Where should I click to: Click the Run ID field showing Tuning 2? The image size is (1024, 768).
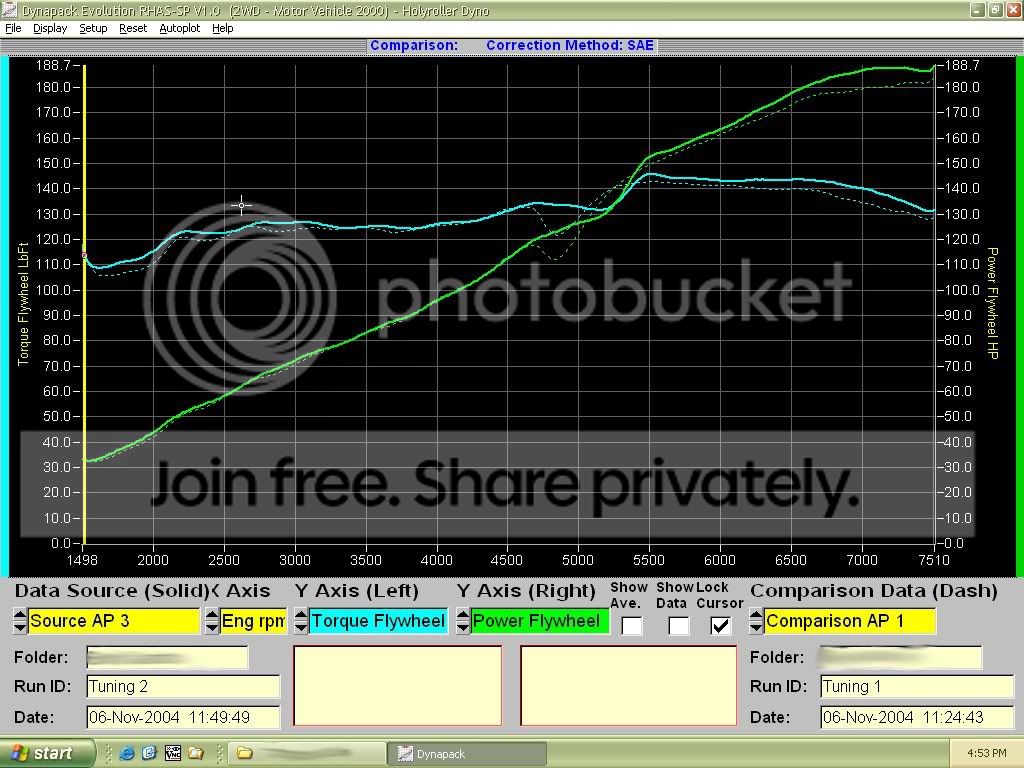[x=183, y=686]
